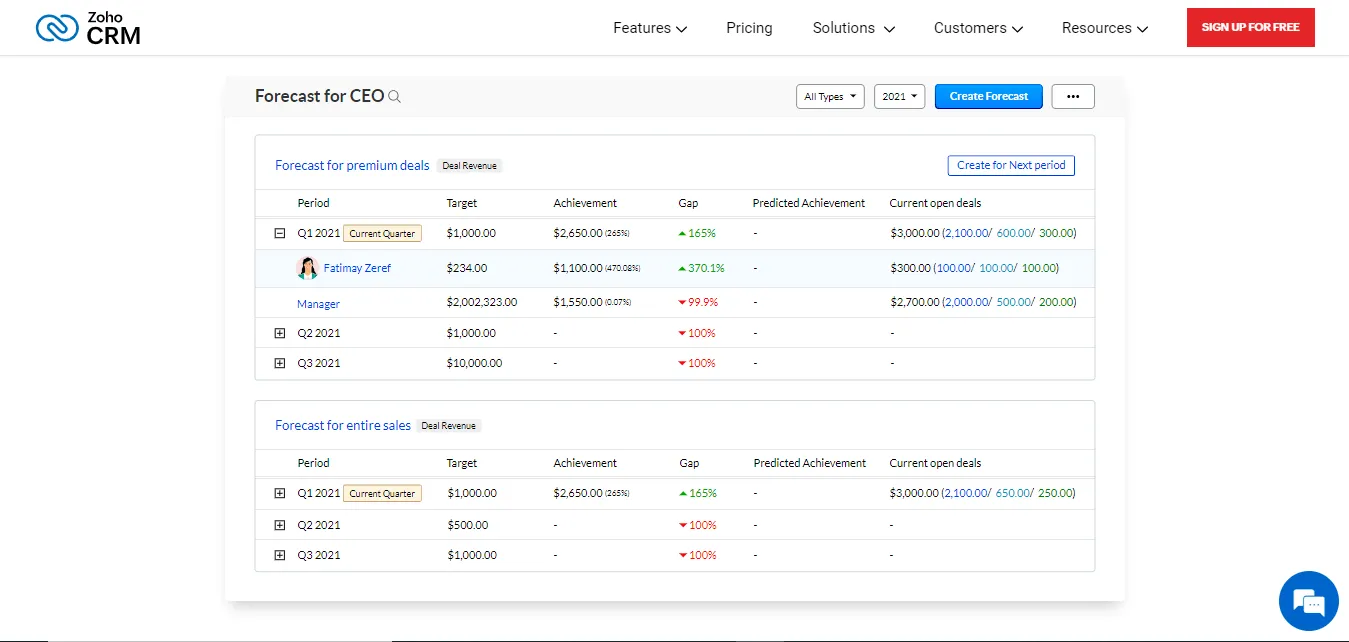The image size is (1349, 642).
Task: Click green up arrow beside 370.1% gap
Action: pos(682,268)
